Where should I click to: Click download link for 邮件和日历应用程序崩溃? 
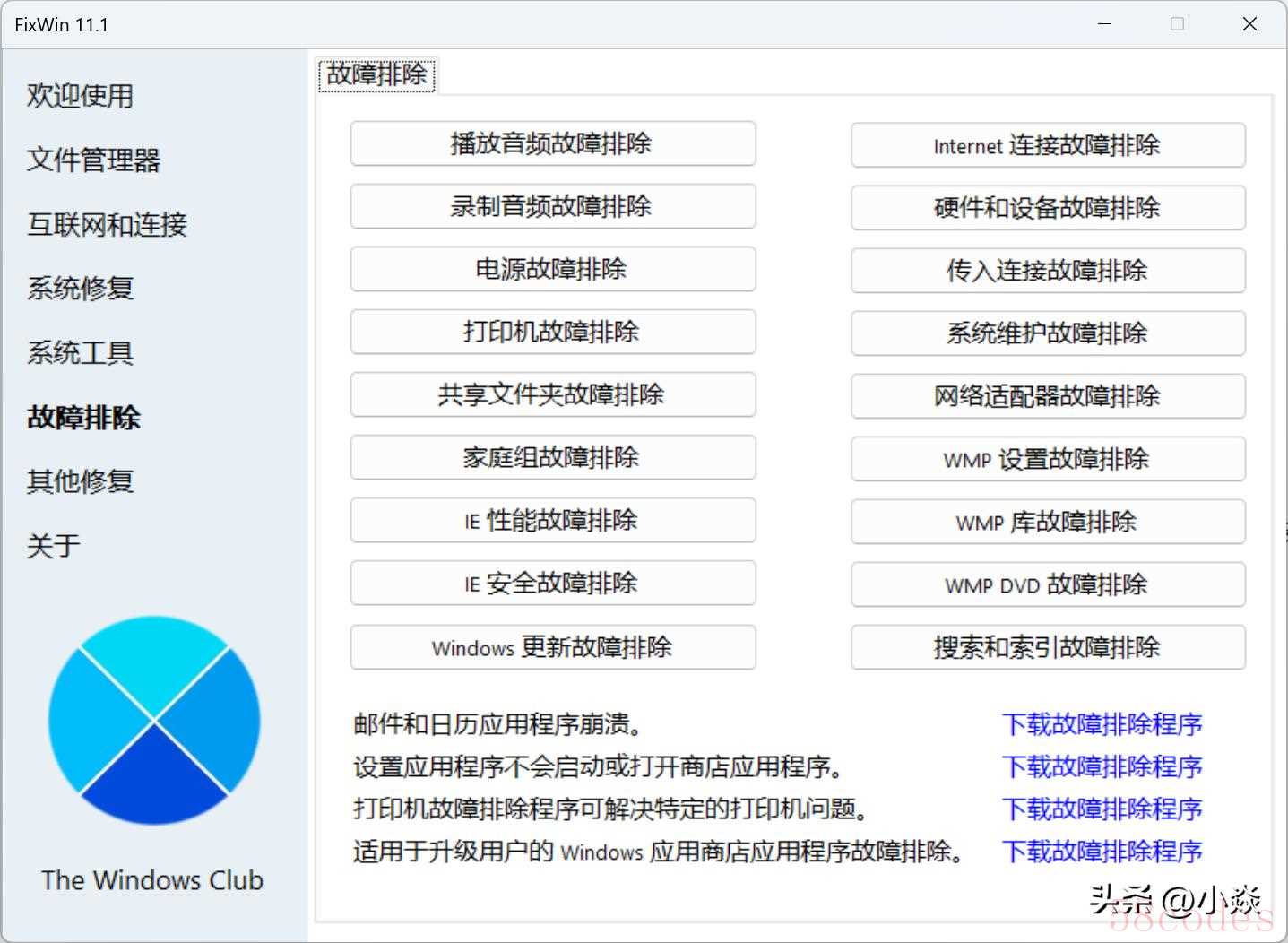pyautogui.click(x=1102, y=724)
